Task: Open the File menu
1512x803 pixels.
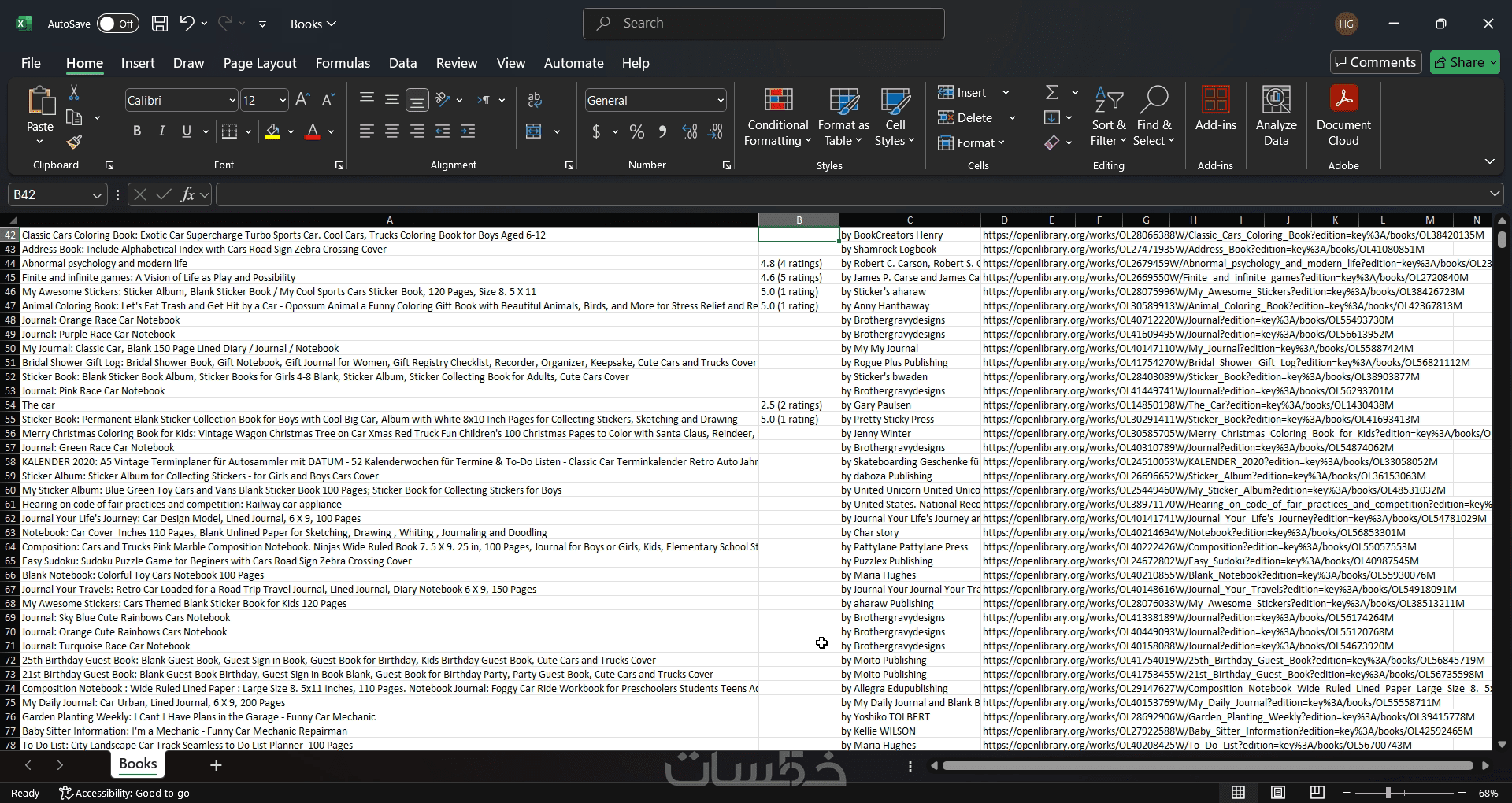Action: click(x=31, y=63)
